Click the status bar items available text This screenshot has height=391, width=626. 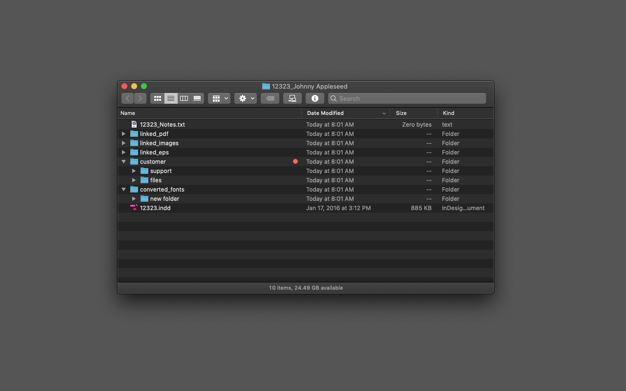point(306,288)
